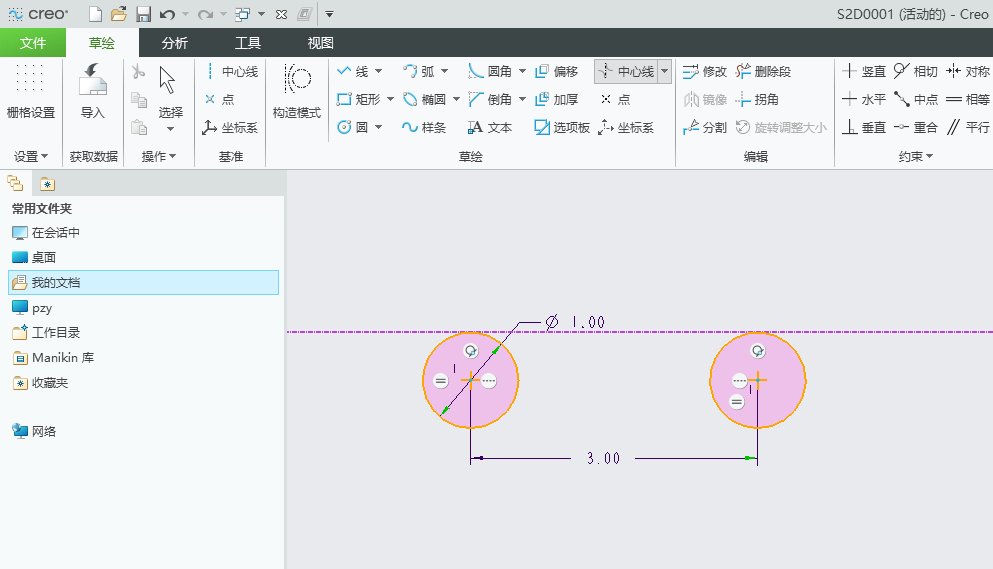Select the 3.00 distance dimension
This screenshot has width=993, height=569.
603,458
